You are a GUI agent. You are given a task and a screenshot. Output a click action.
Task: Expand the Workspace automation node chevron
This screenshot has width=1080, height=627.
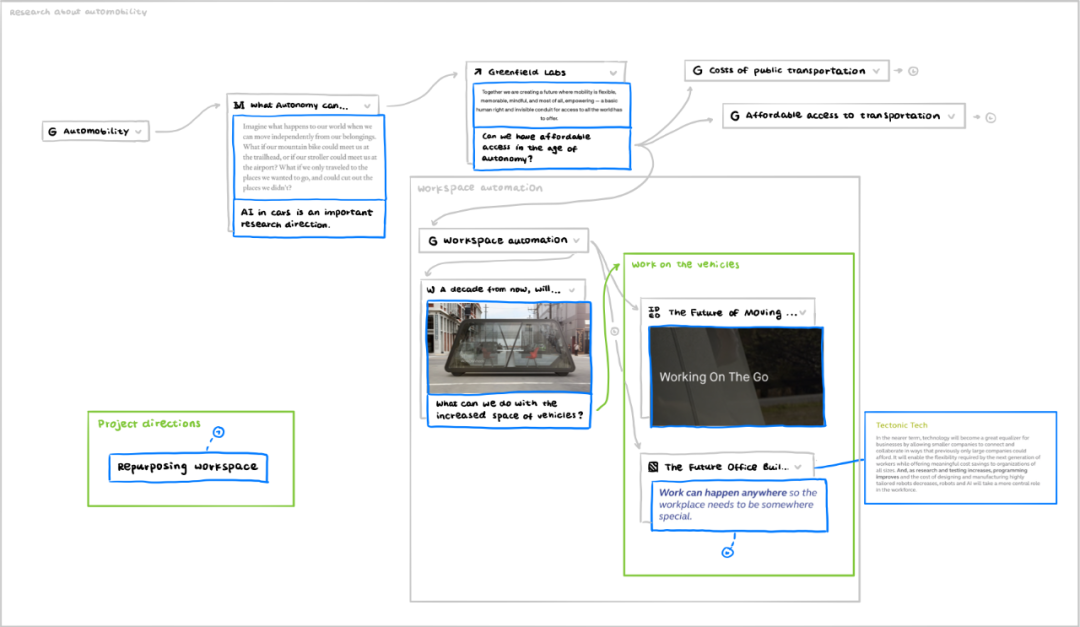pos(577,240)
